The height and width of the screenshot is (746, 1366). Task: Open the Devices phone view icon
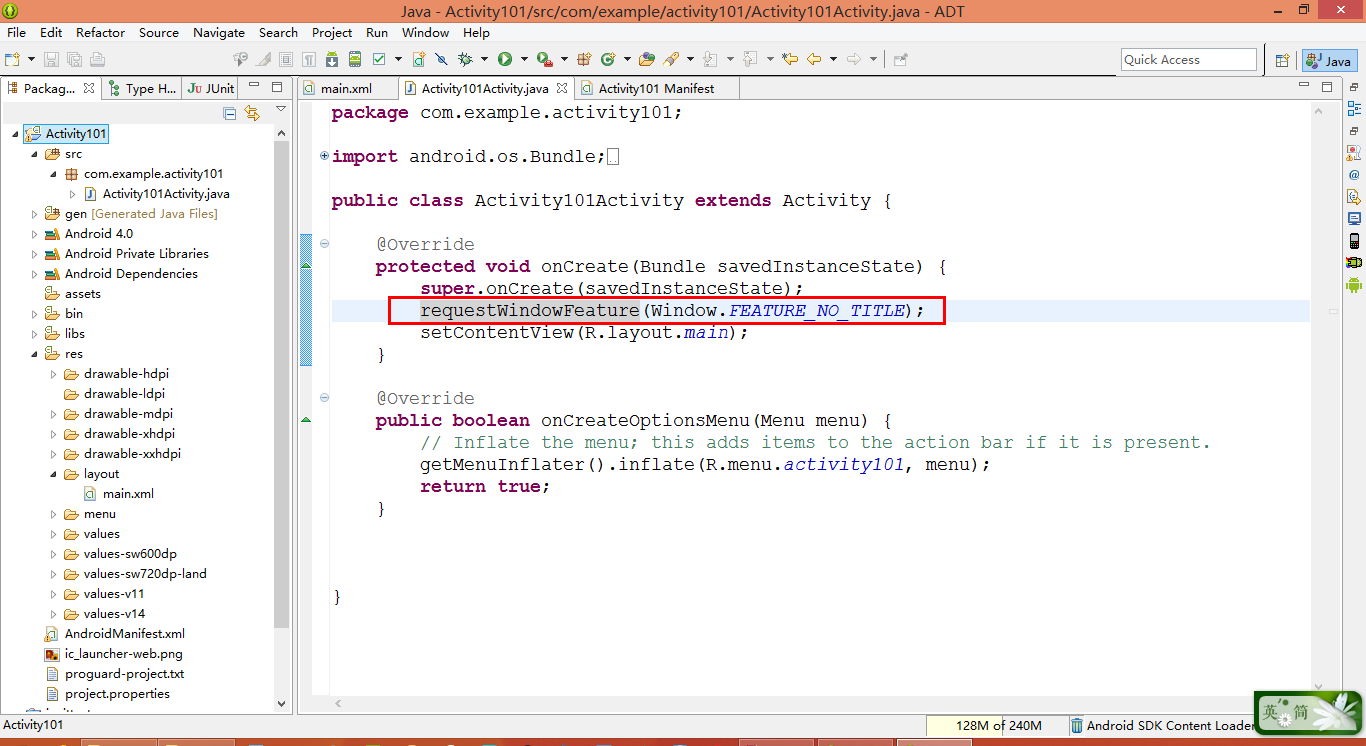point(1354,240)
